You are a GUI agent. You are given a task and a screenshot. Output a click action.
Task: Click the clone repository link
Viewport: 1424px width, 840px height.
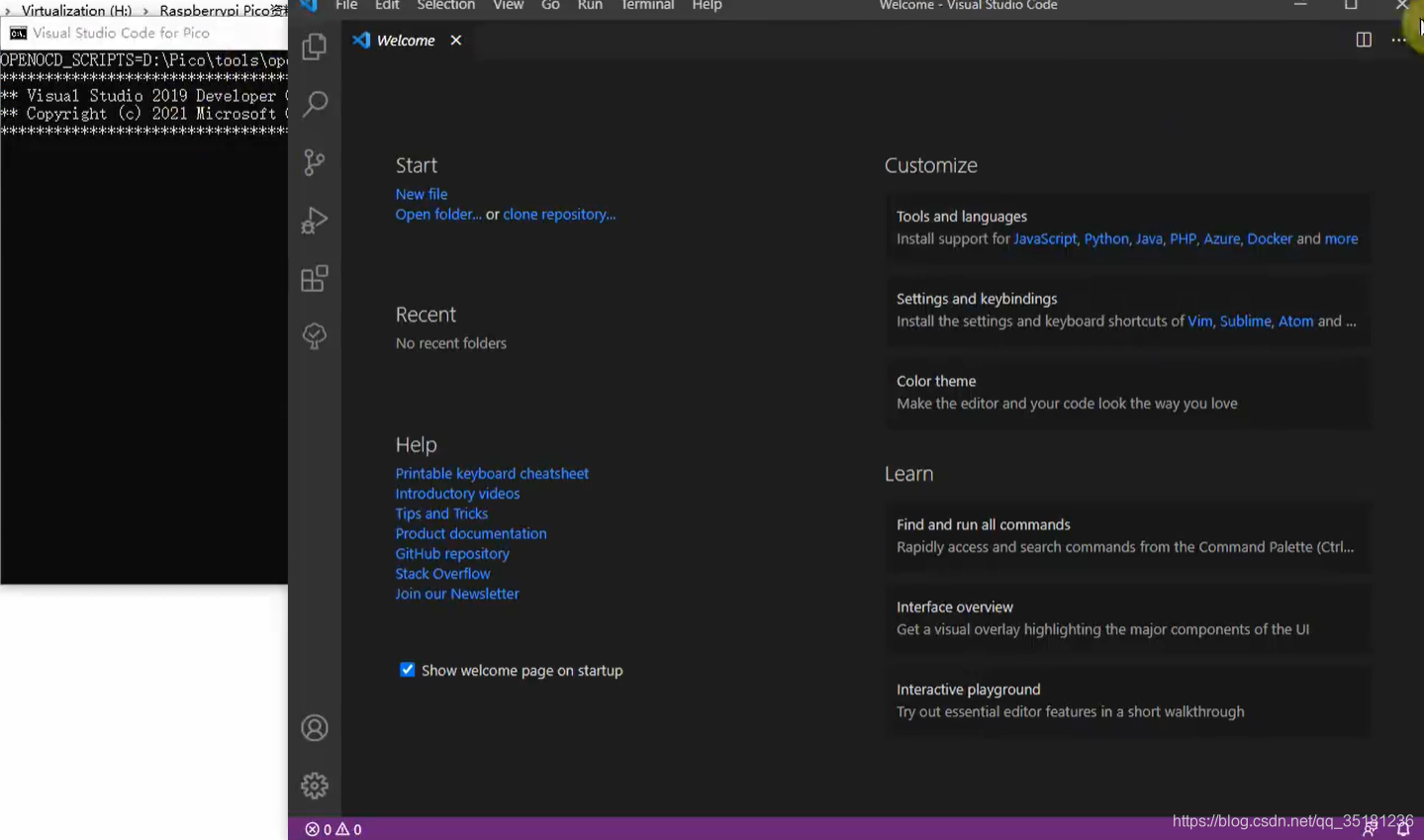click(x=559, y=214)
